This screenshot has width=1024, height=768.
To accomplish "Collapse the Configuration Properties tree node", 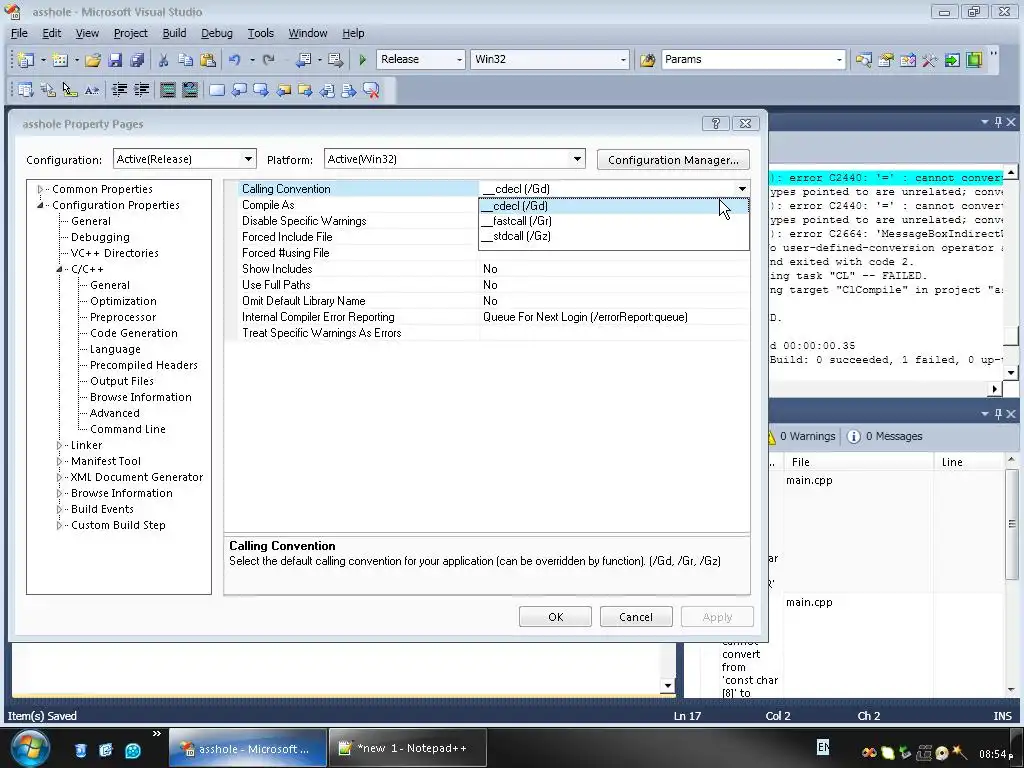I will [x=40, y=205].
